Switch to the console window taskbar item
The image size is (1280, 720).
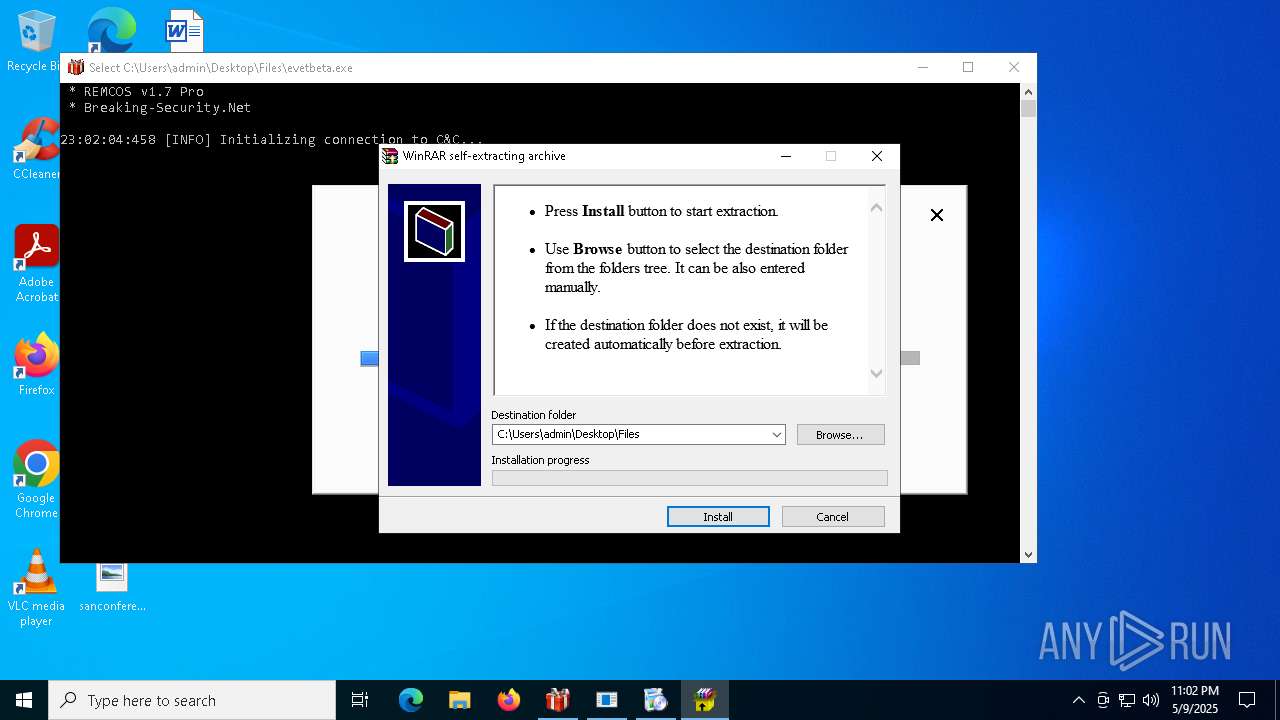[x=607, y=700]
